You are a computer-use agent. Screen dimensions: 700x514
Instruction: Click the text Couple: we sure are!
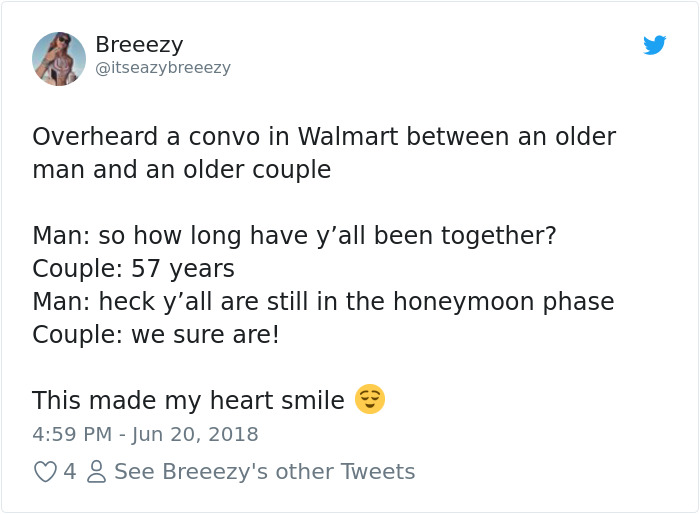tap(156, 334)
